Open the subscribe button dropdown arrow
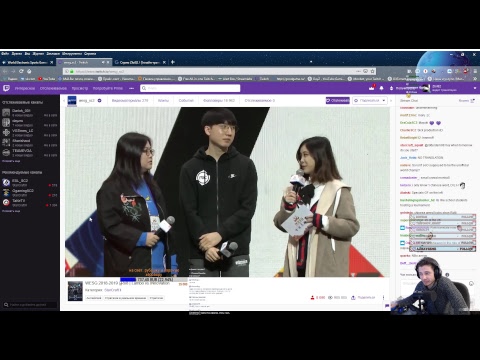This screenshot has width=480, height=360. pyautogui.click(x=384, y=100)
